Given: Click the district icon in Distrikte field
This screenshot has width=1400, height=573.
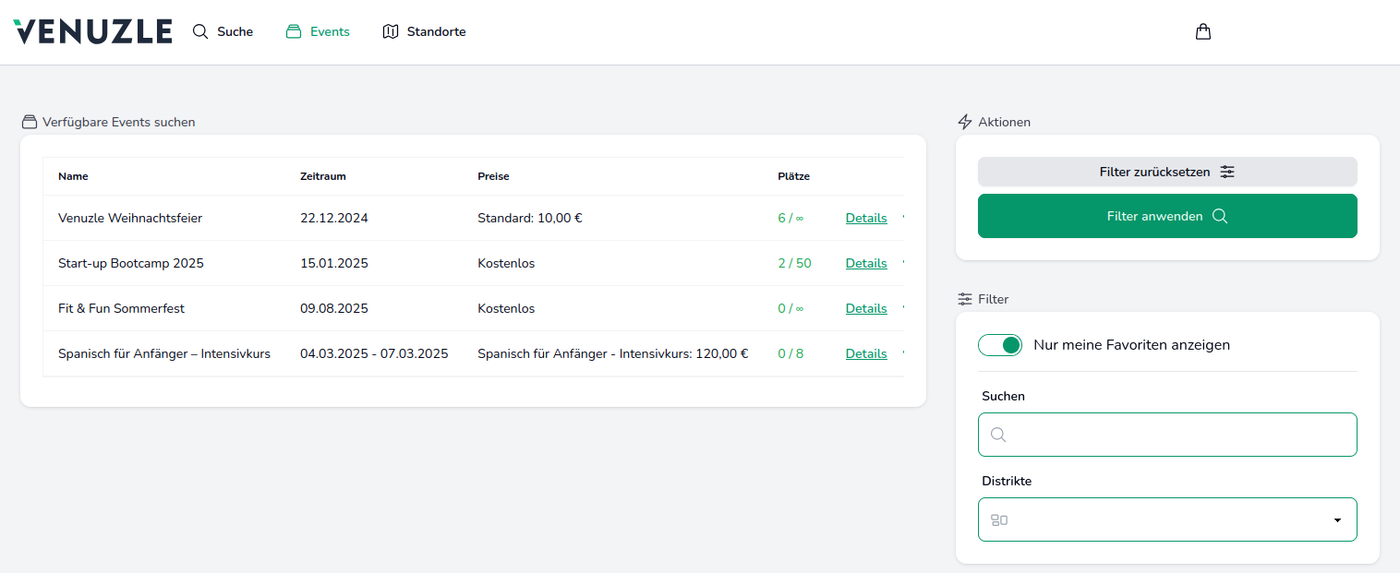Looking at the screenshot, I should [x=999, y=520].
